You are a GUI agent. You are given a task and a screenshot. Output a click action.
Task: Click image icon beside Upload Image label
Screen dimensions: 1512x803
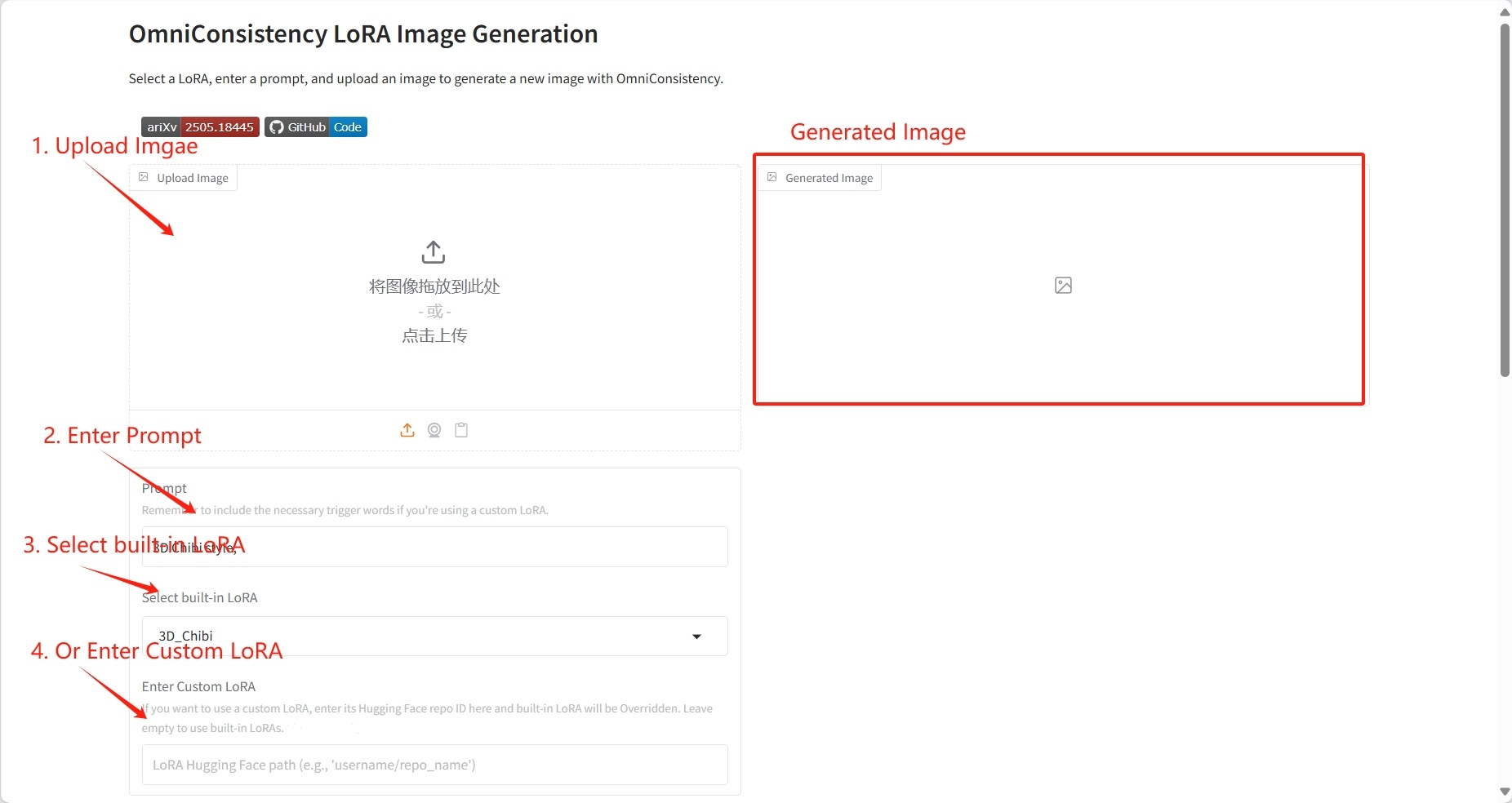(x=144, y=177)
